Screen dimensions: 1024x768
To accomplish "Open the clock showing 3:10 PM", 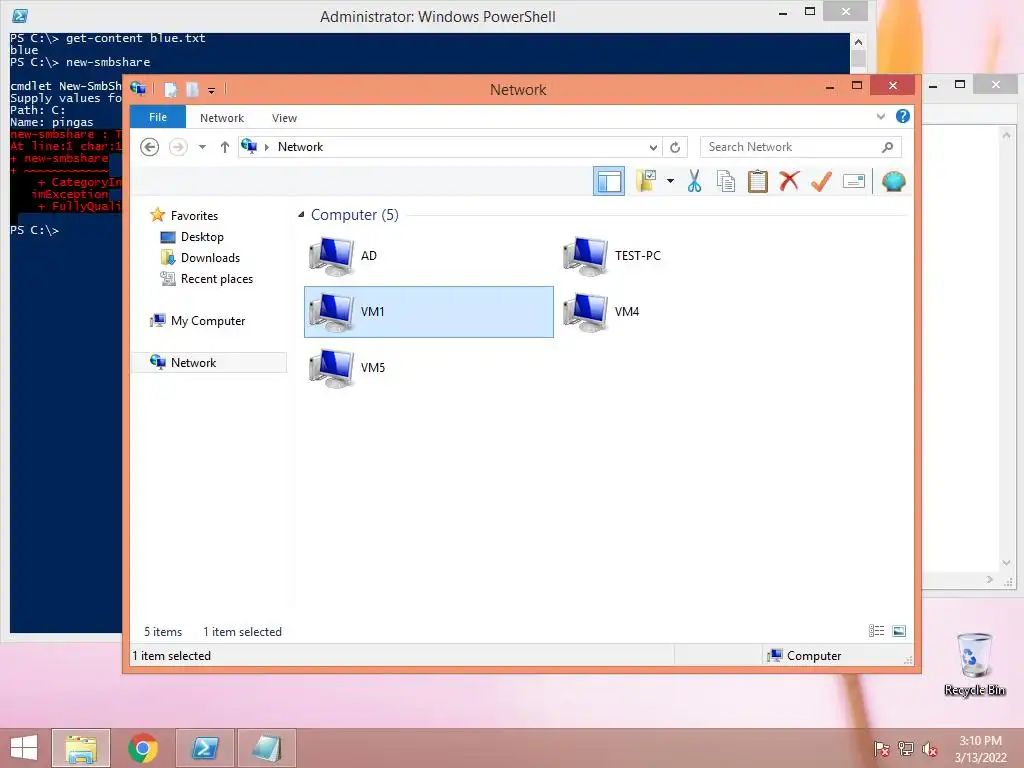I will point(980,749).
